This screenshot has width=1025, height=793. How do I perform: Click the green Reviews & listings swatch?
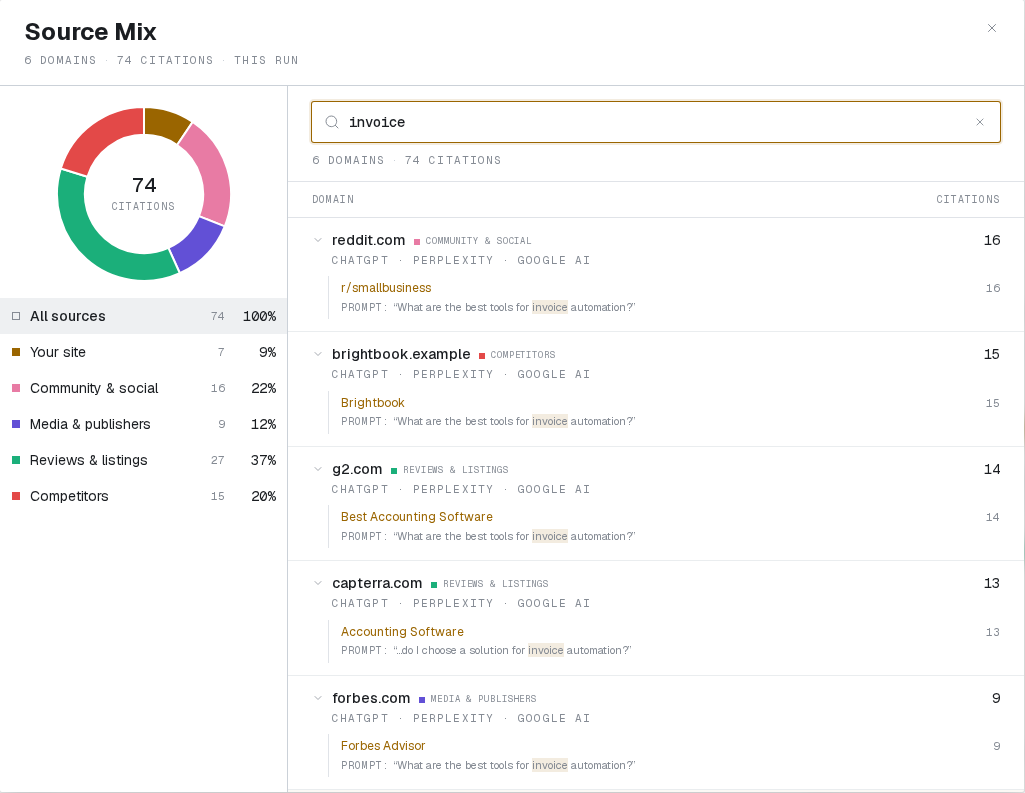click(16, 460)
